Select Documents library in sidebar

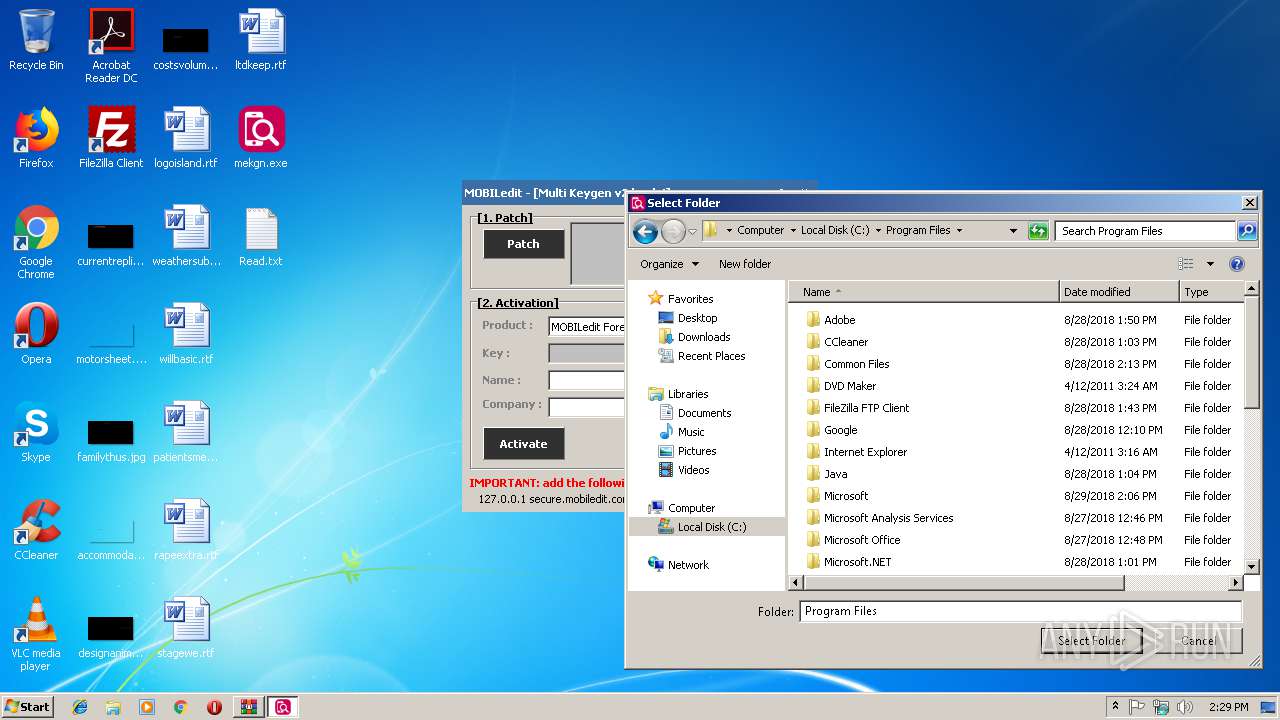pos(704,413)
